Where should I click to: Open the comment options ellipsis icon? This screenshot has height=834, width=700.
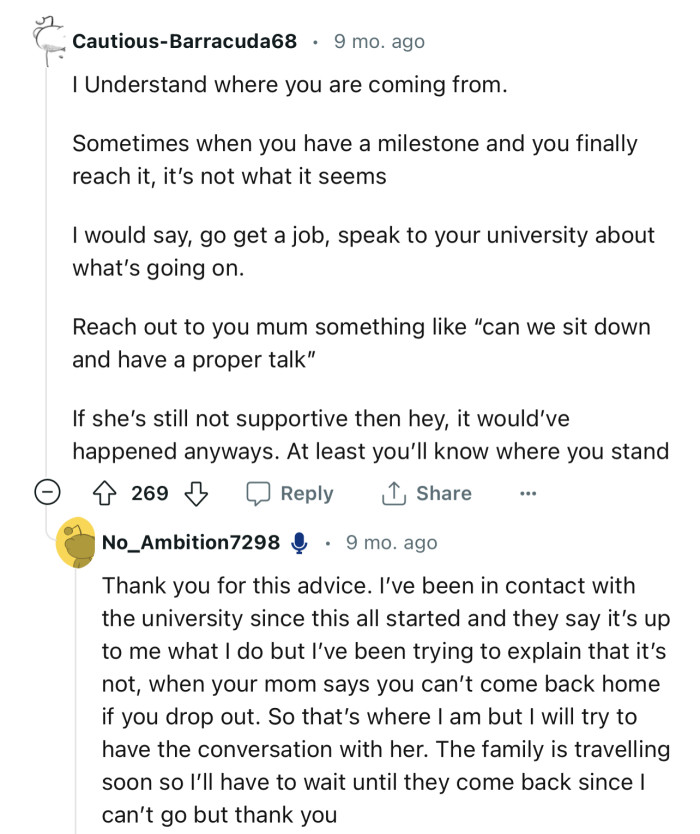point(529,493)
